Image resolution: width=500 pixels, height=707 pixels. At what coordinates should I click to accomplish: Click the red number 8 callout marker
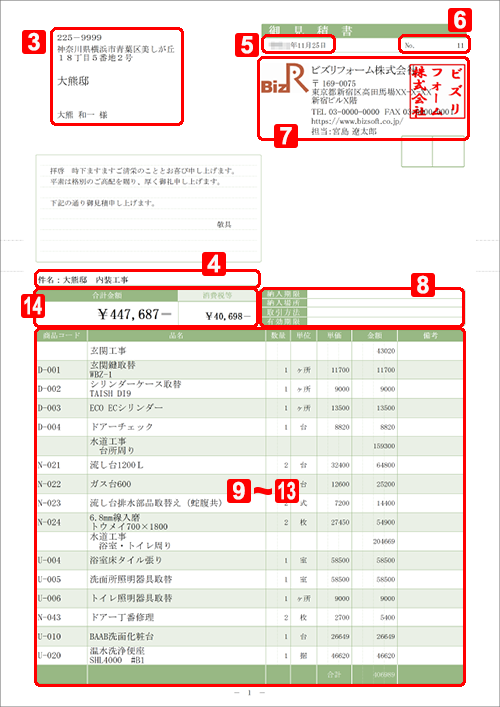click(x=422, y=285)
